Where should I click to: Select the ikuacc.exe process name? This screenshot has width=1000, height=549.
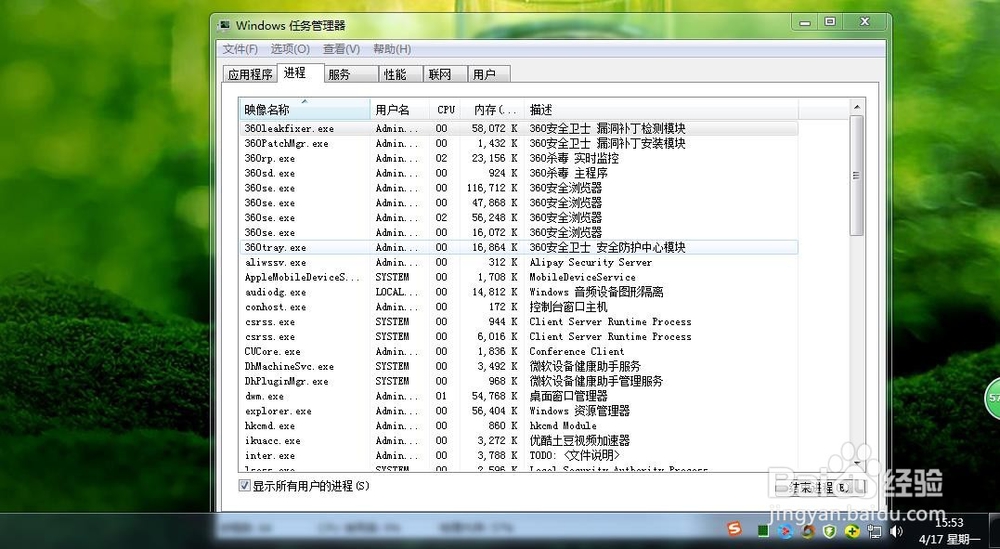(x=272, y=441)
